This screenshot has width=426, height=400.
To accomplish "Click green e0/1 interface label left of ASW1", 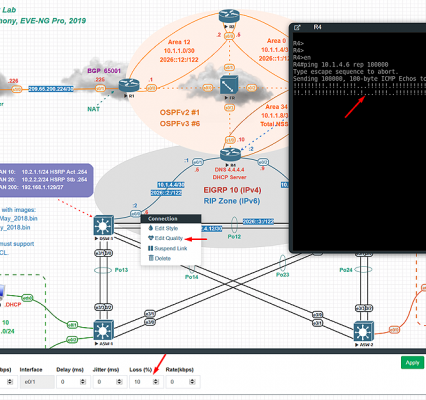I will [72, 325].
